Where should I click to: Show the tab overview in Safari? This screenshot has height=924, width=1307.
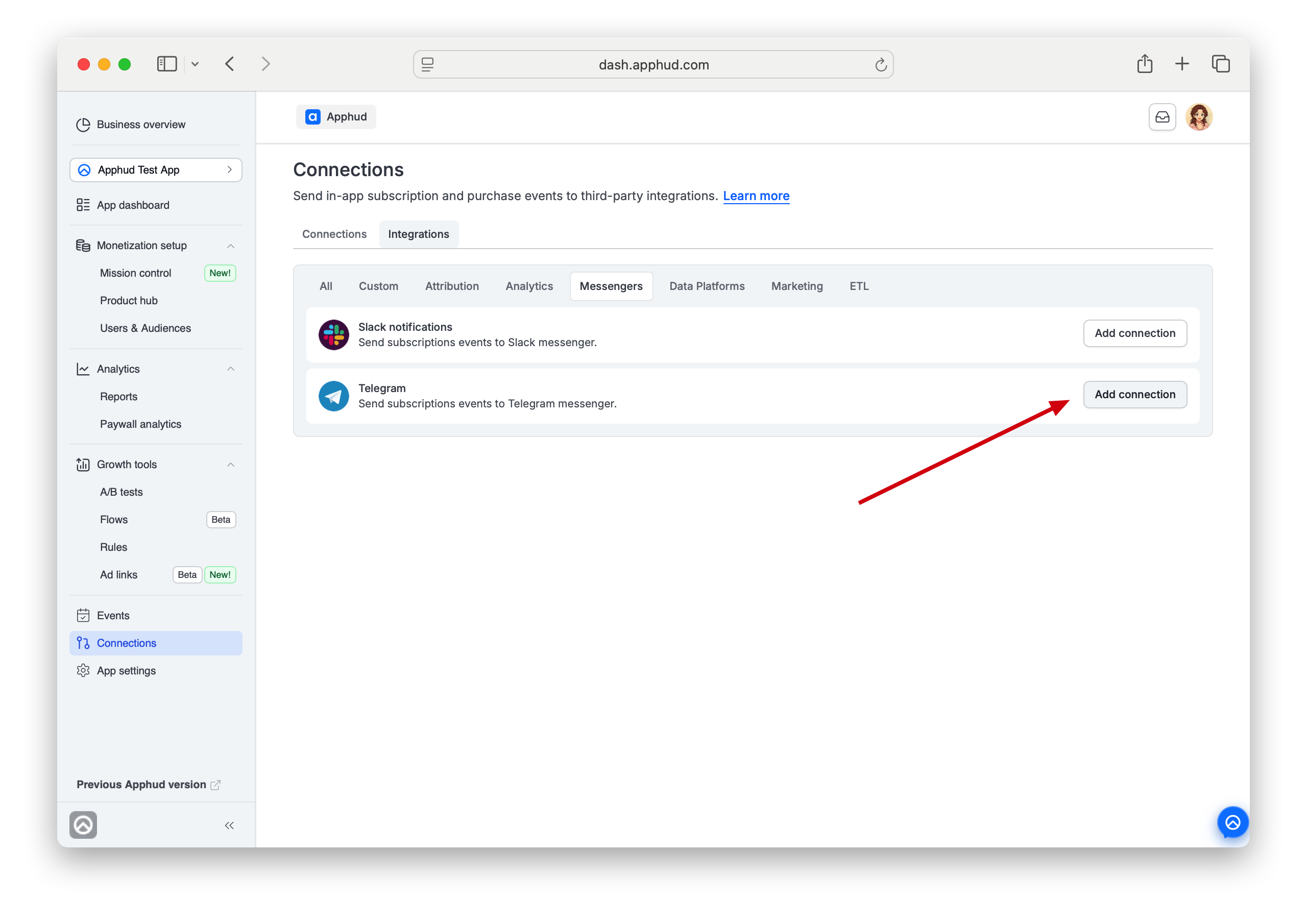pos(1221,64)
